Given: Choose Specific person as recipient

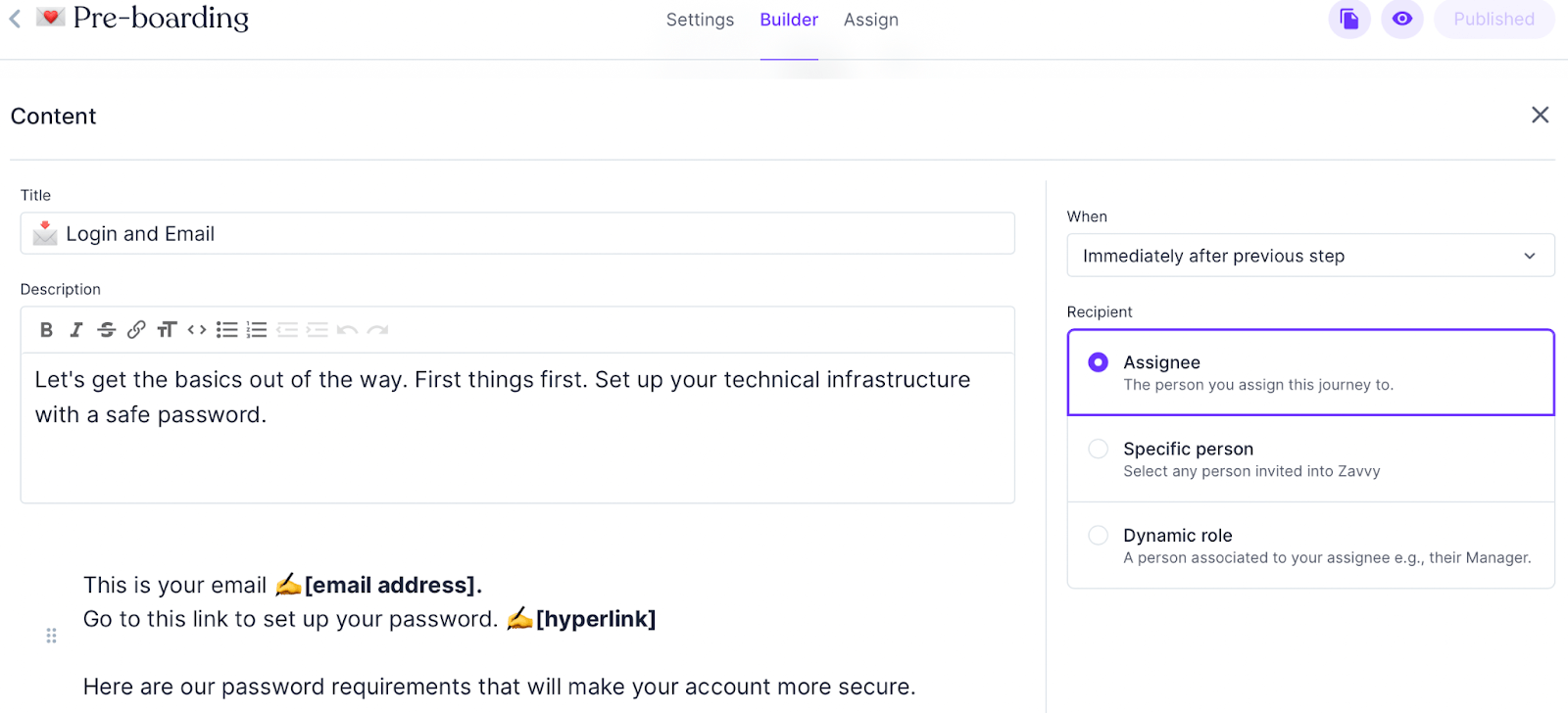Looking at the screenshot, I should 1099,449.
